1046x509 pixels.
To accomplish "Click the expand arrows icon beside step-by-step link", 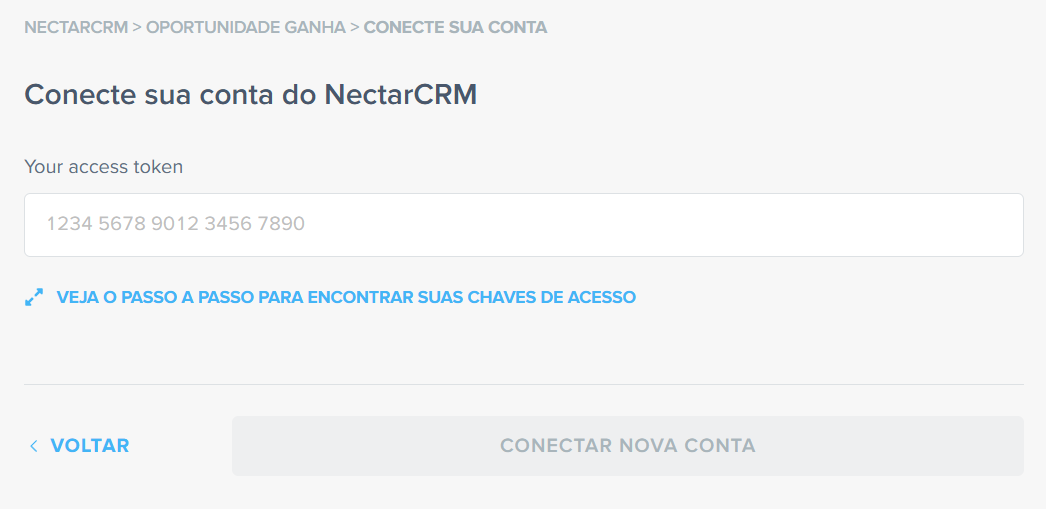I will click(34, 297).
